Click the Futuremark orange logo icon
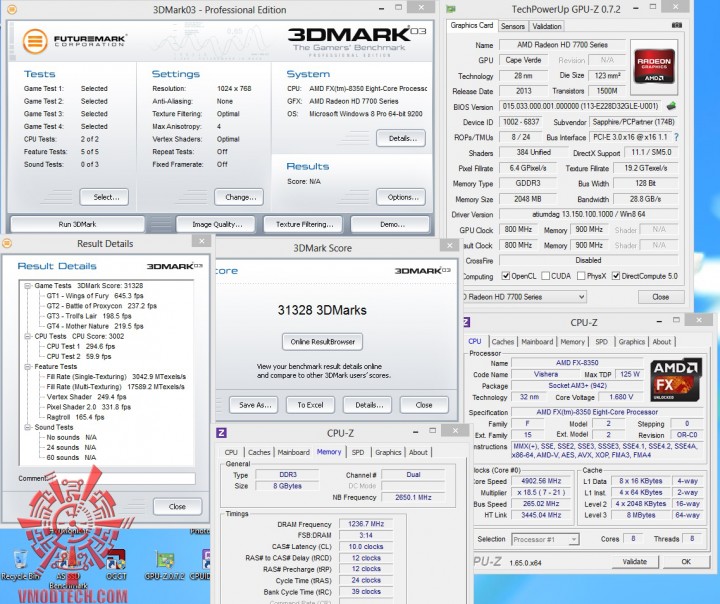The image size is (720, 604). pyautogui.click(x=35, y=41)
